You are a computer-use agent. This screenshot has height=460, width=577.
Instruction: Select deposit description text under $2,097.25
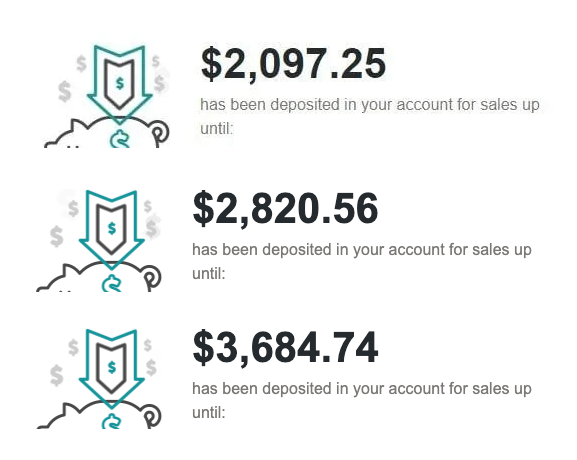[x=370, y=116]
